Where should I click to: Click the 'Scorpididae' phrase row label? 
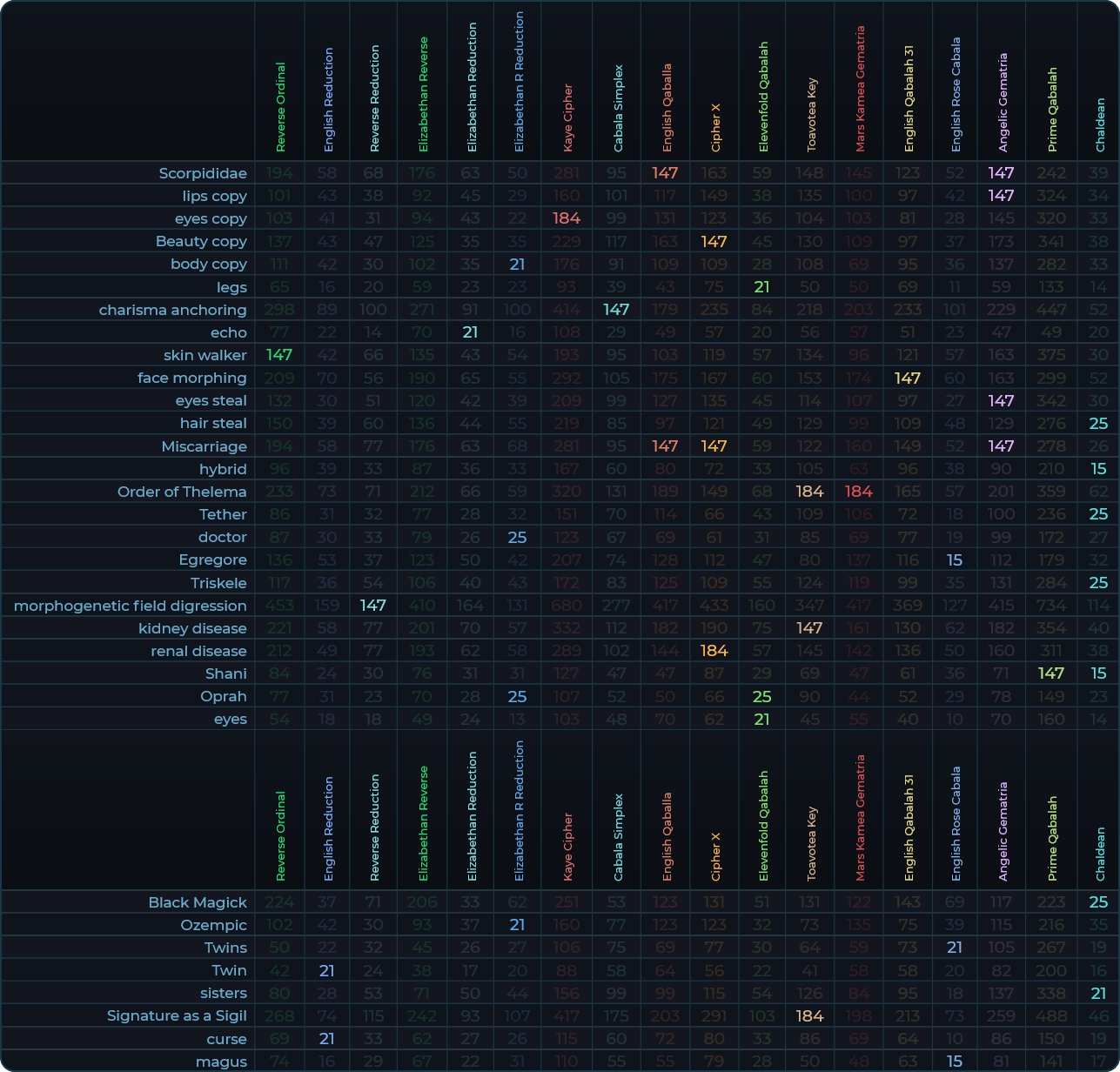pos(203,173)
